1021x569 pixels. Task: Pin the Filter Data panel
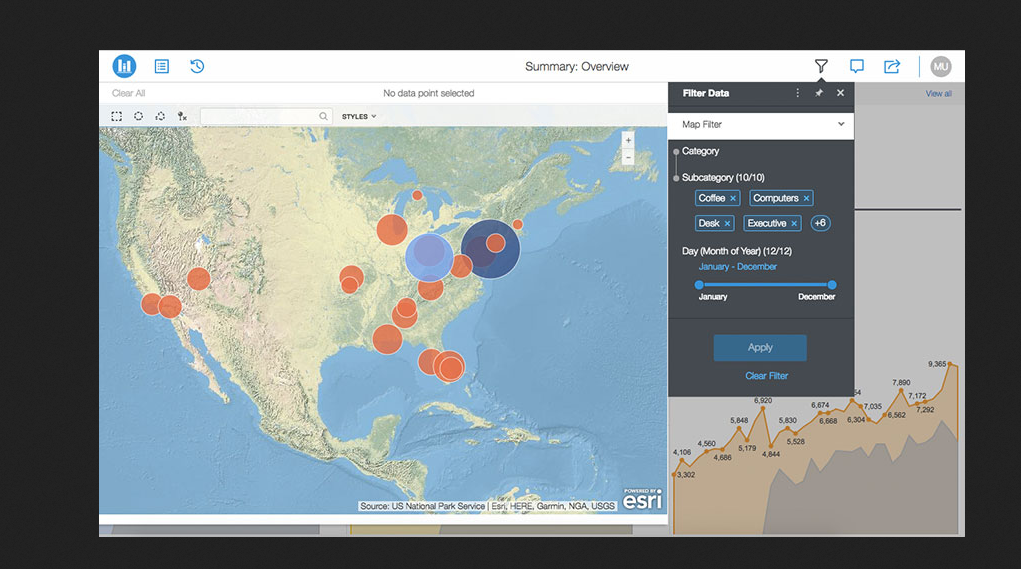click(x=819, y=93)
